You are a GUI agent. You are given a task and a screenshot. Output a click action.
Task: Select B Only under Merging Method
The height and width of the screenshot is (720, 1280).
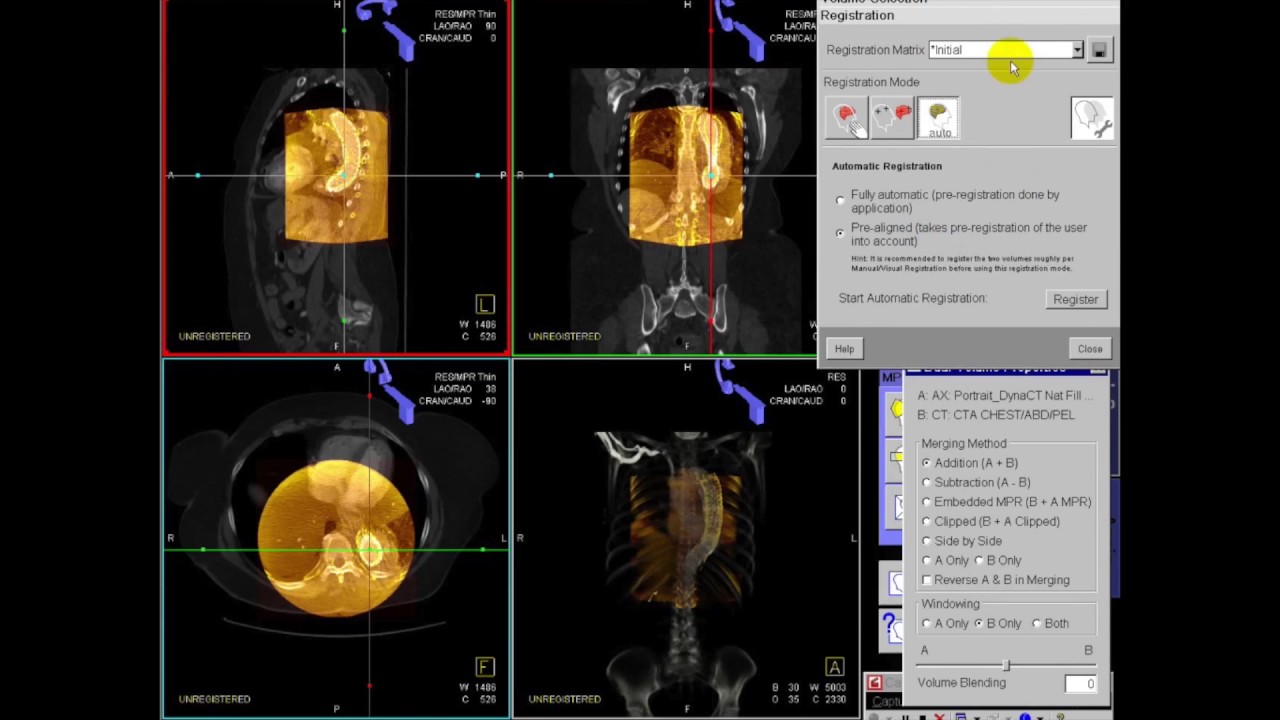pyautogui.click(x=979, y=560)
